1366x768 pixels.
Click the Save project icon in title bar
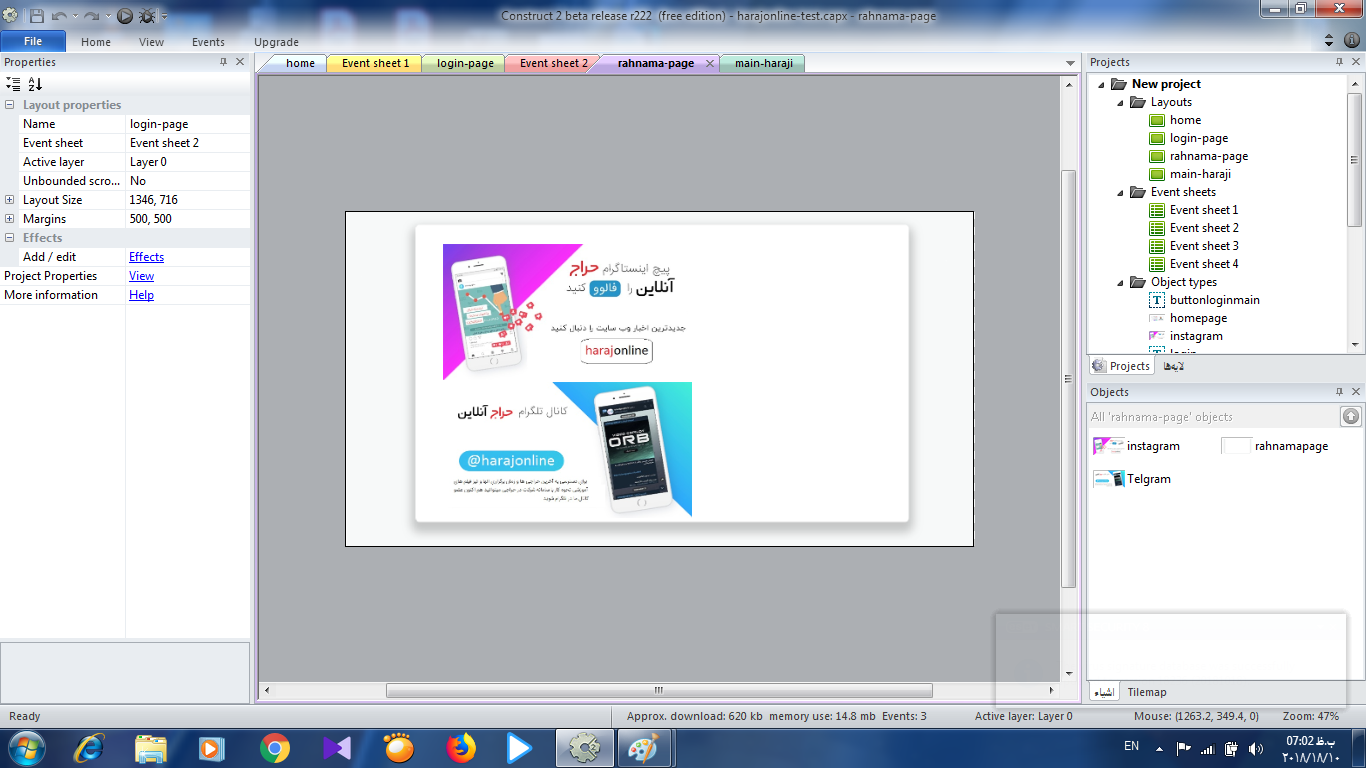point(35,16)
